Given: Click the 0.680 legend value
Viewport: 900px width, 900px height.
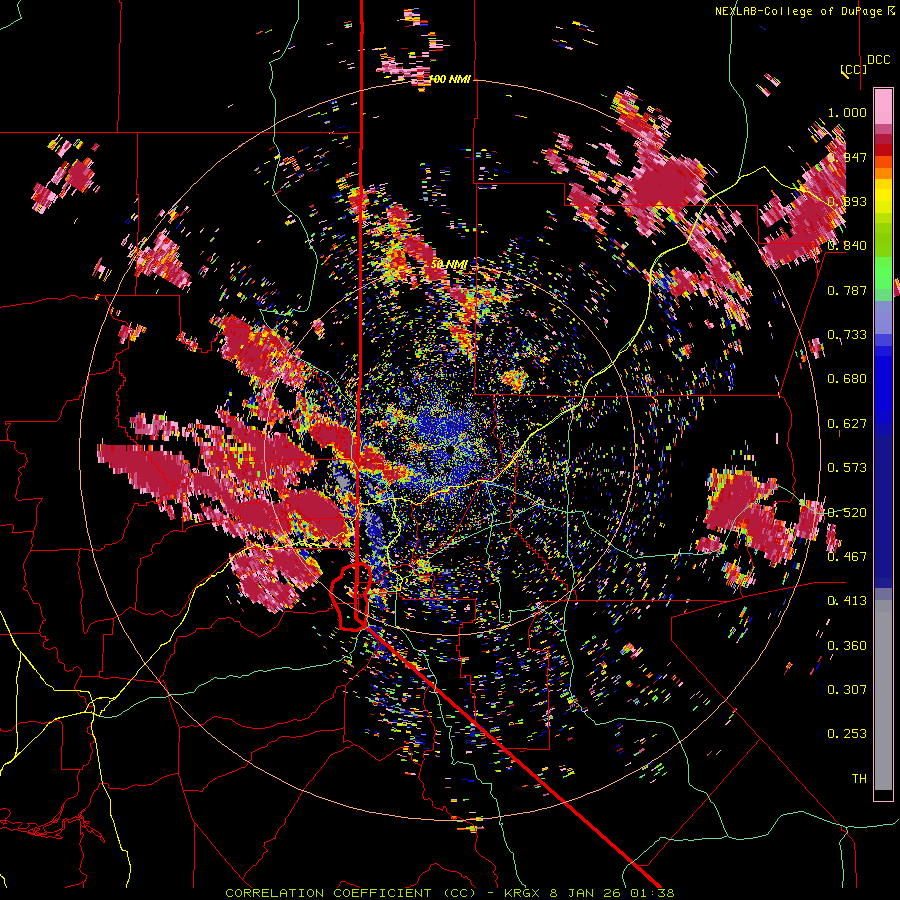Looking at the screenshot, I should click(847, 379).
